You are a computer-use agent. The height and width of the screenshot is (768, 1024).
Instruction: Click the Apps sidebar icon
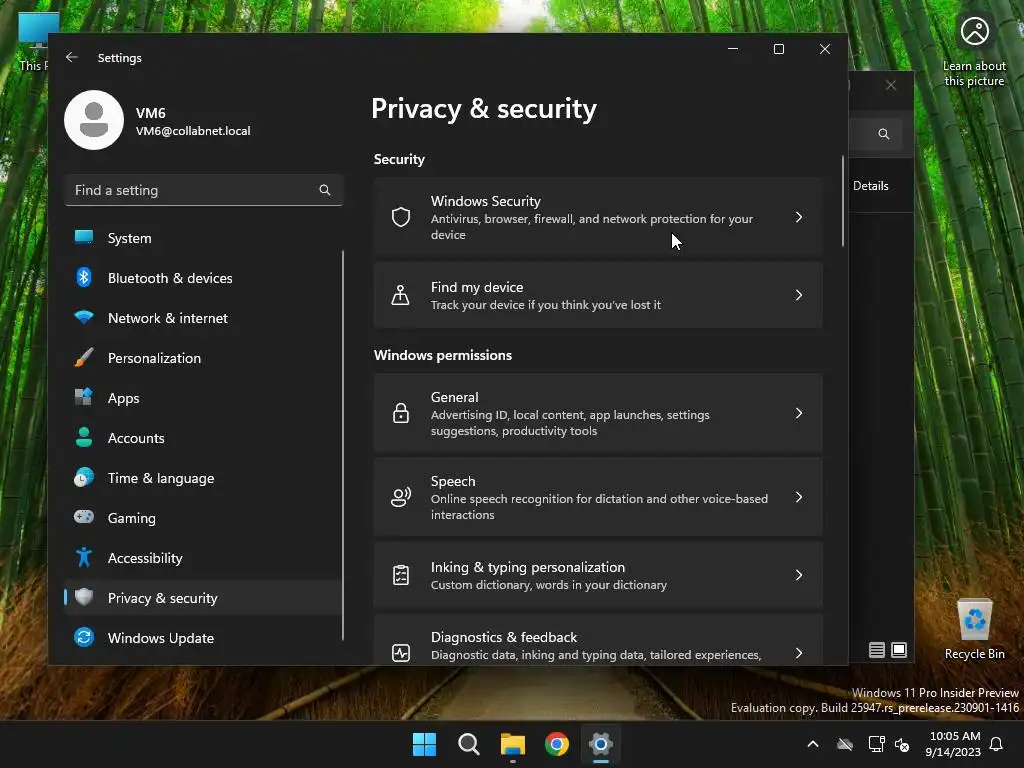coord(84,397)
